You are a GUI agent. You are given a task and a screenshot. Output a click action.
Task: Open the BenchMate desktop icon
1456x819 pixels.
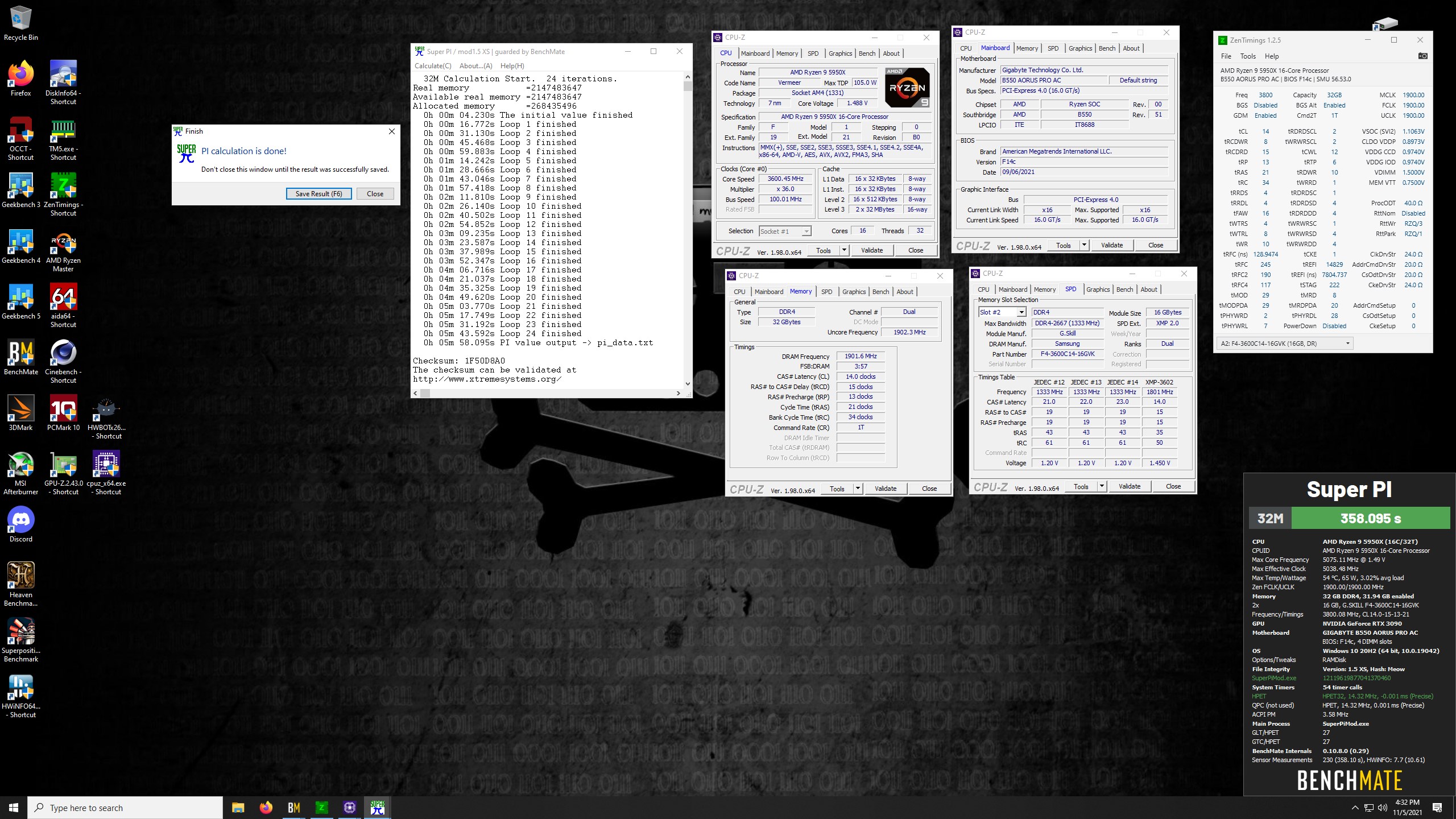click(x=21, y=357)
